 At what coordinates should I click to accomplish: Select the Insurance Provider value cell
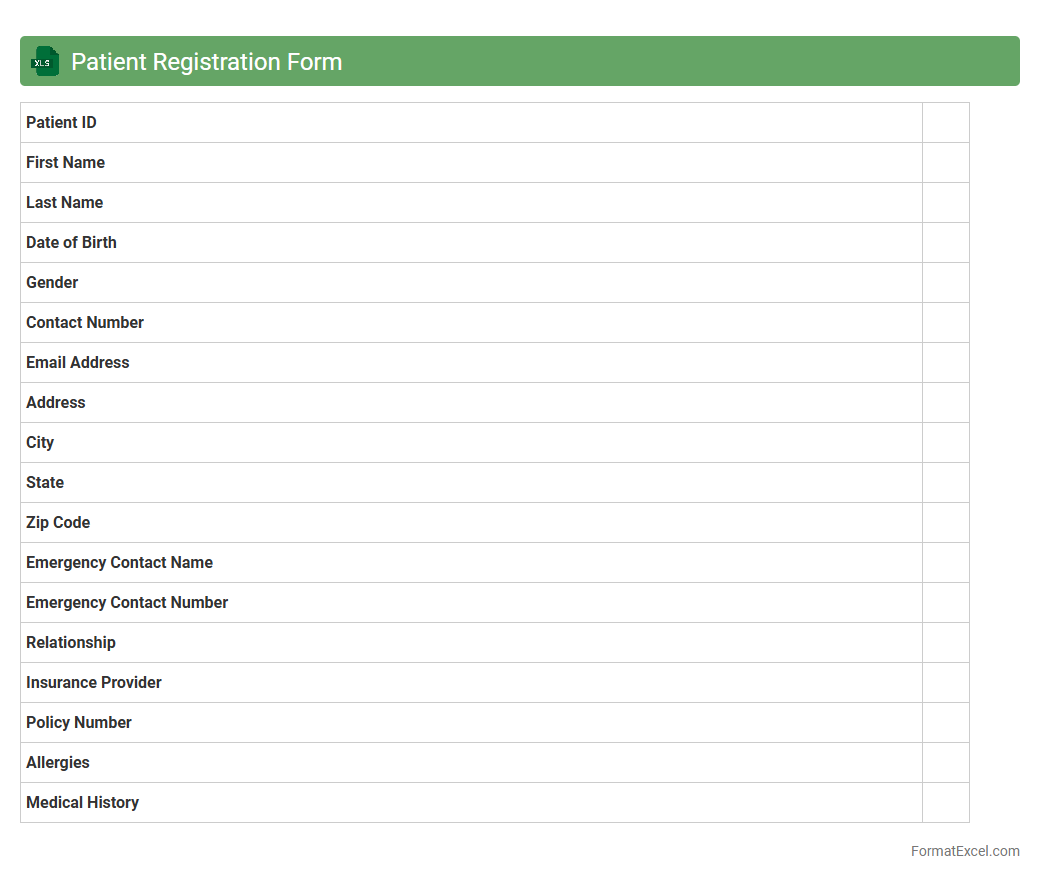945,683
